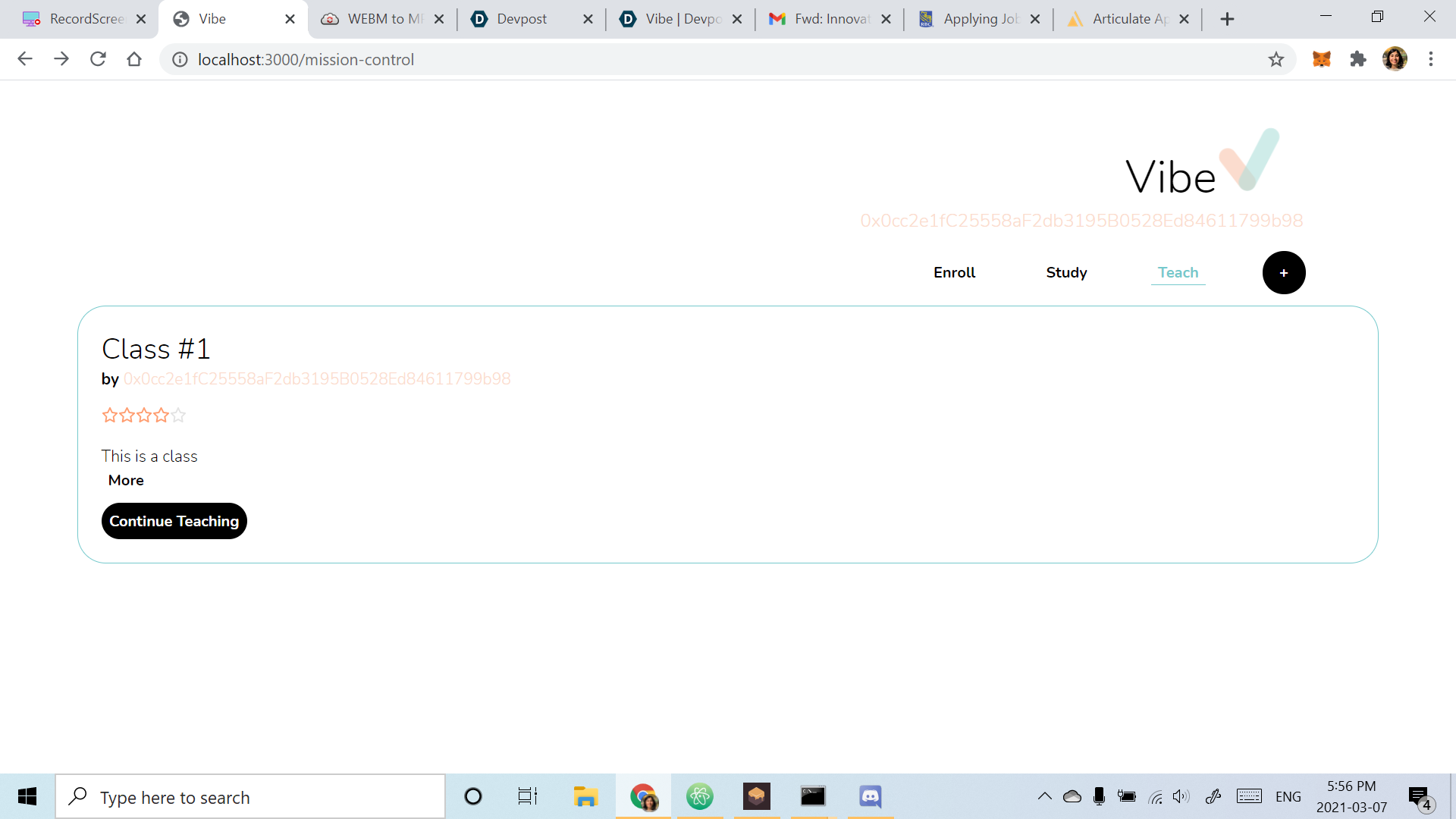Reload the Vibe page
Viewport: 1456px width, 819px height.
[x=98, y=58]
